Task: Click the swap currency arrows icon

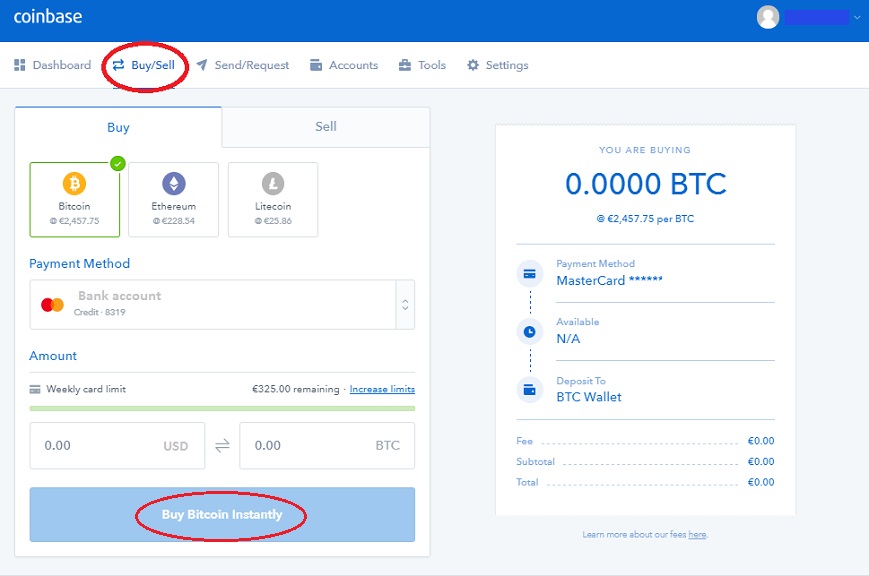Action: coord(222,446)
